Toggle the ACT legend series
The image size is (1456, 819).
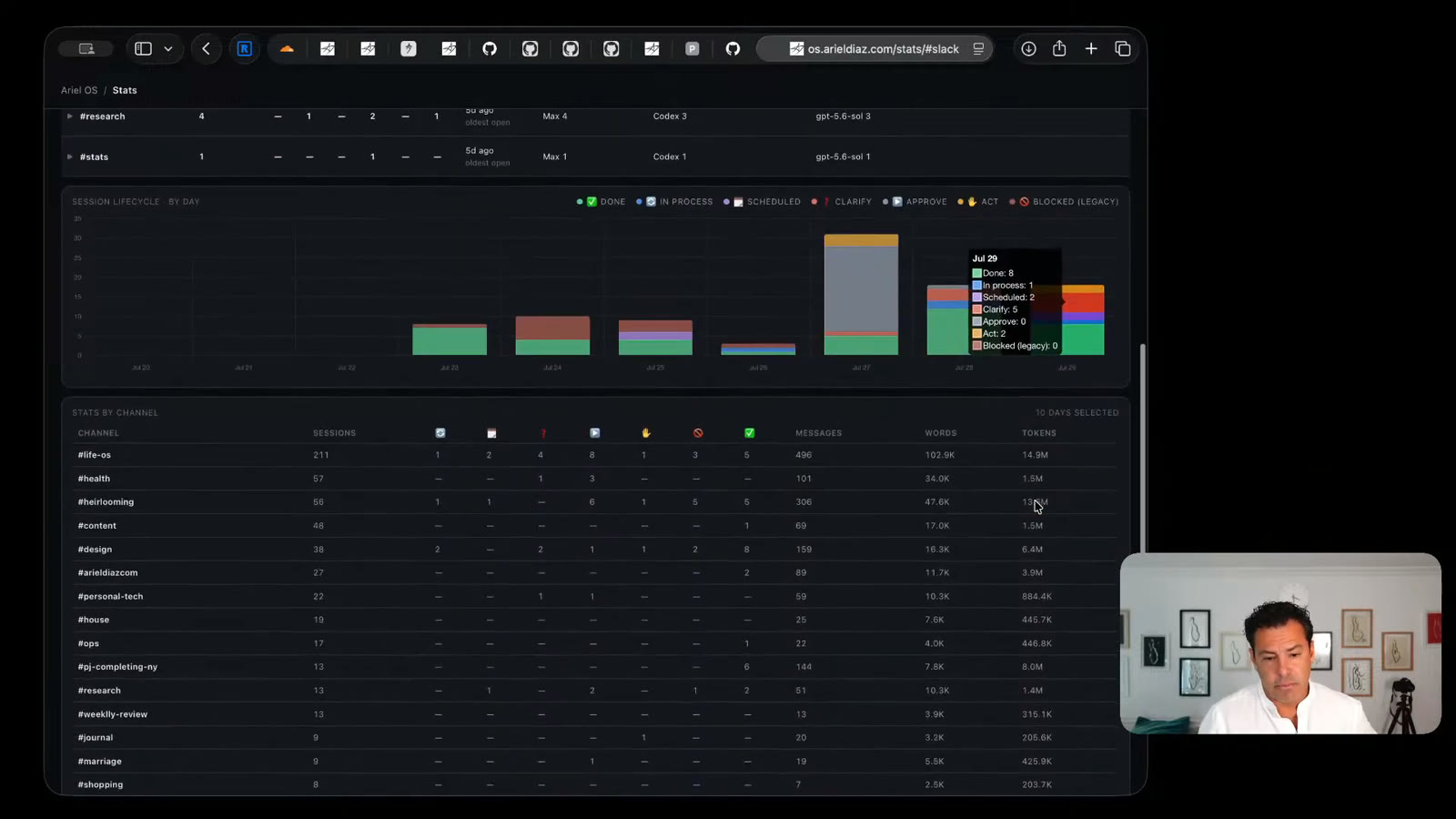pos(978,202)
